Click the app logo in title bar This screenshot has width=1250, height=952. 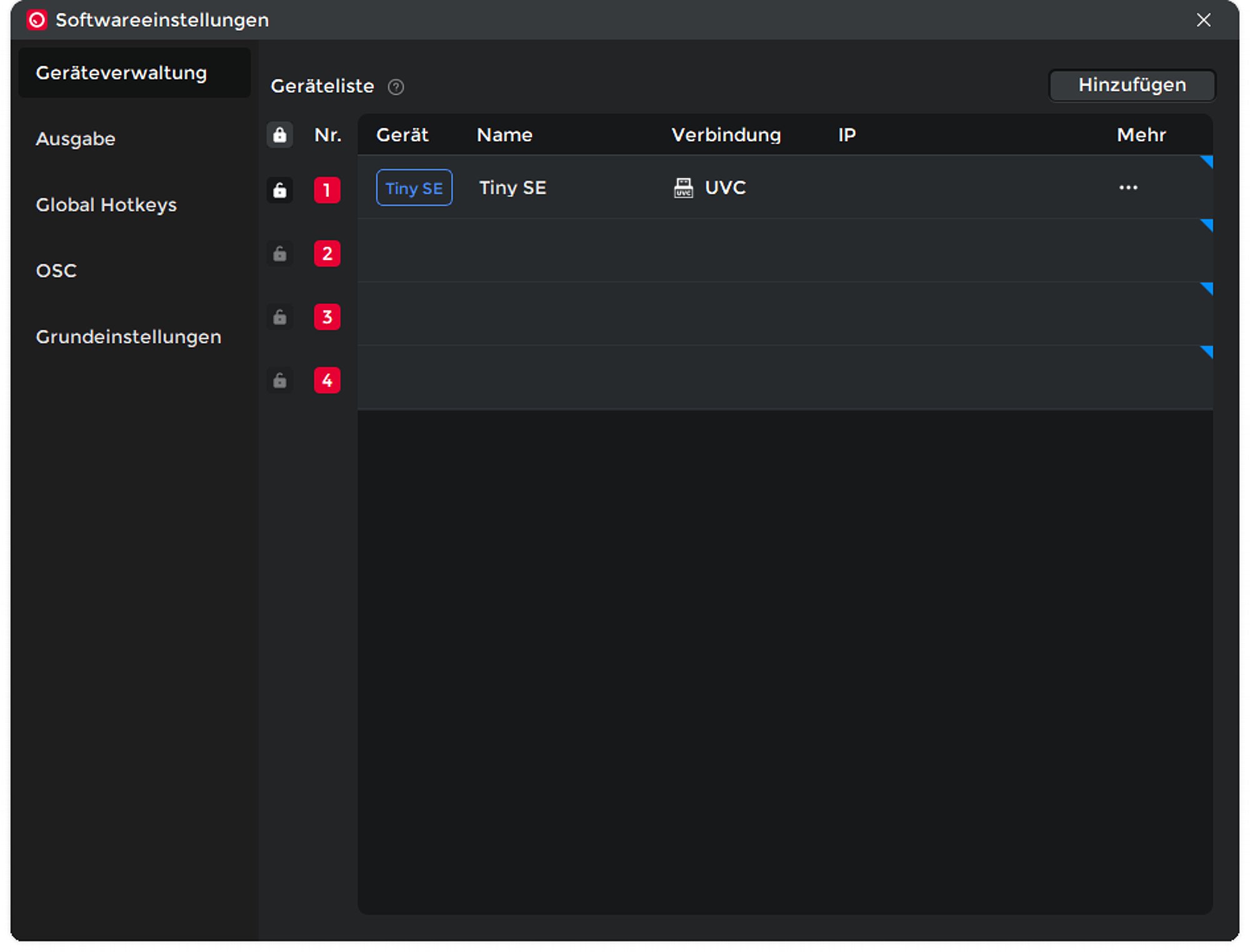click(x=37, y=20)
